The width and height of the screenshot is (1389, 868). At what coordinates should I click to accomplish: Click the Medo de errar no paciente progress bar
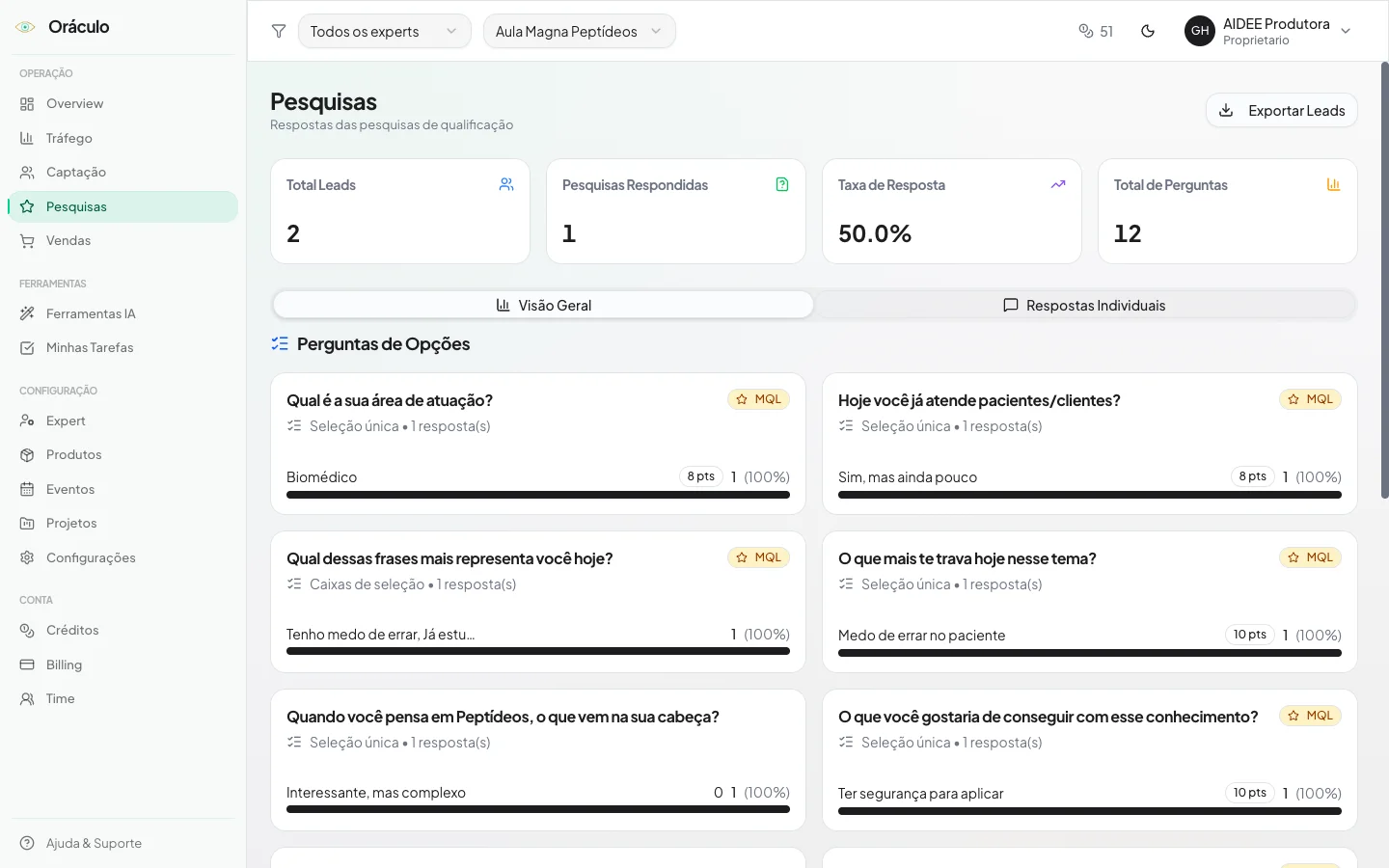click(1090, 653)
